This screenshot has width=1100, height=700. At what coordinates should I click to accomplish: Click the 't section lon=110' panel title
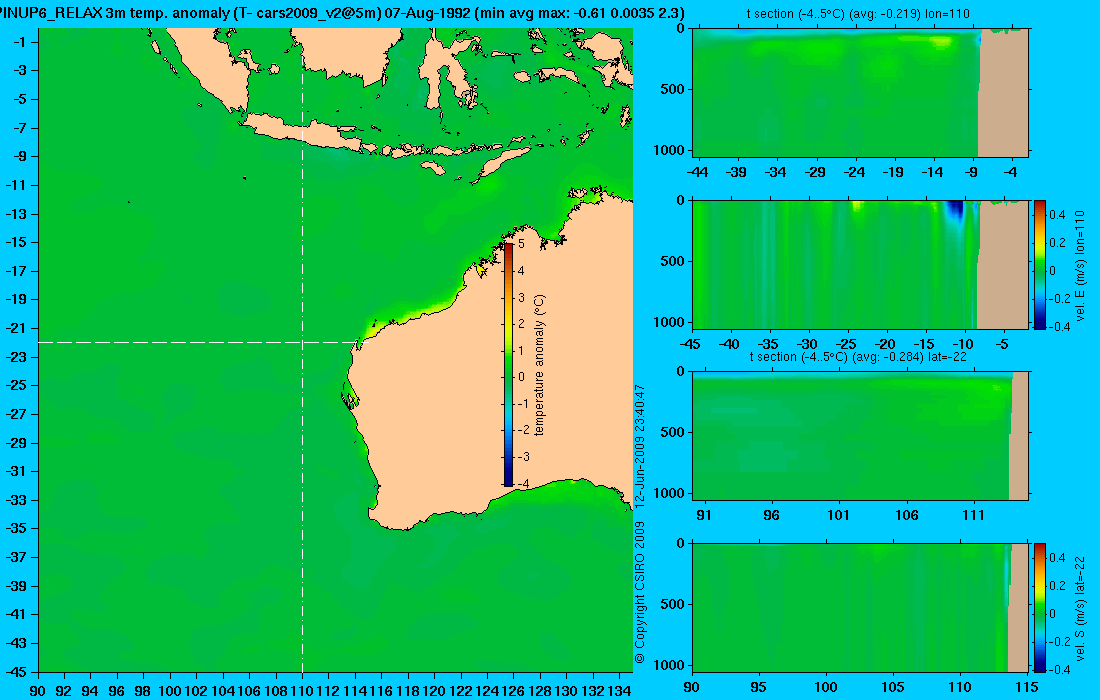[x=858, y=13]
